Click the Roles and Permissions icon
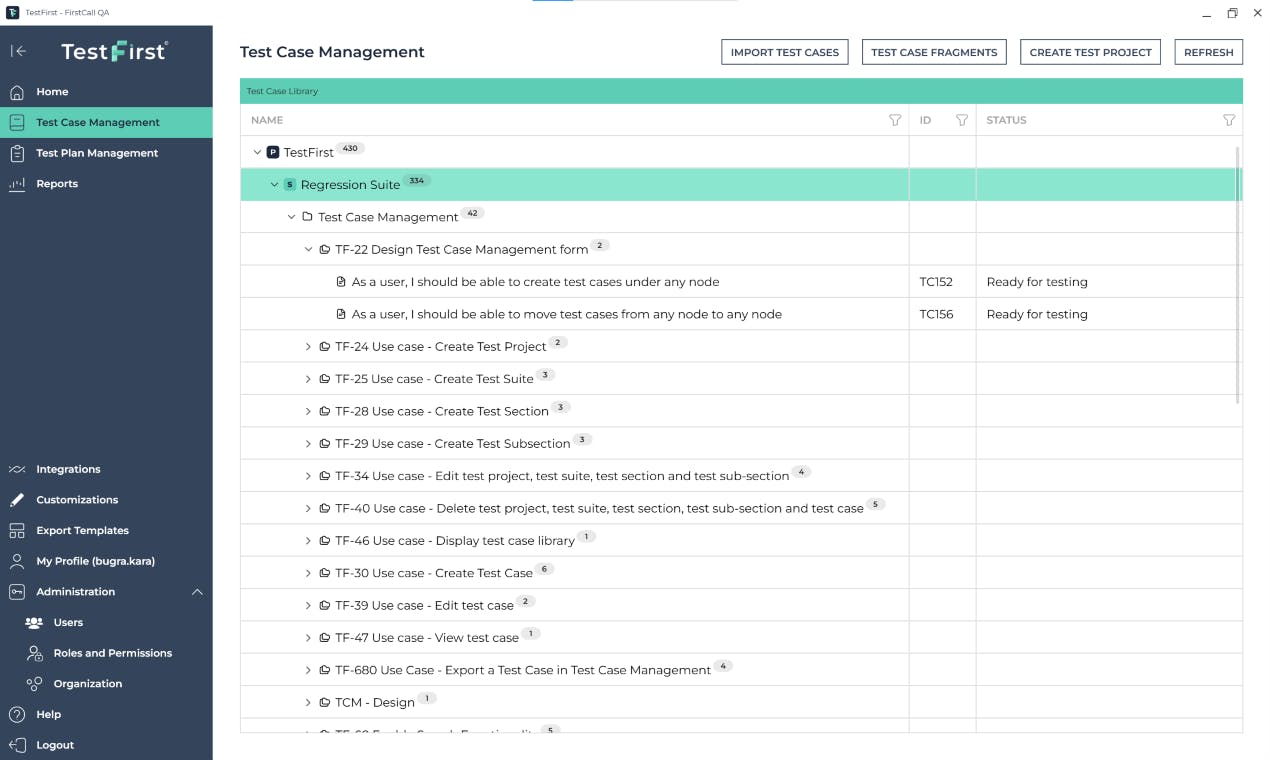 pyautogui.click(x=34, y=653)
